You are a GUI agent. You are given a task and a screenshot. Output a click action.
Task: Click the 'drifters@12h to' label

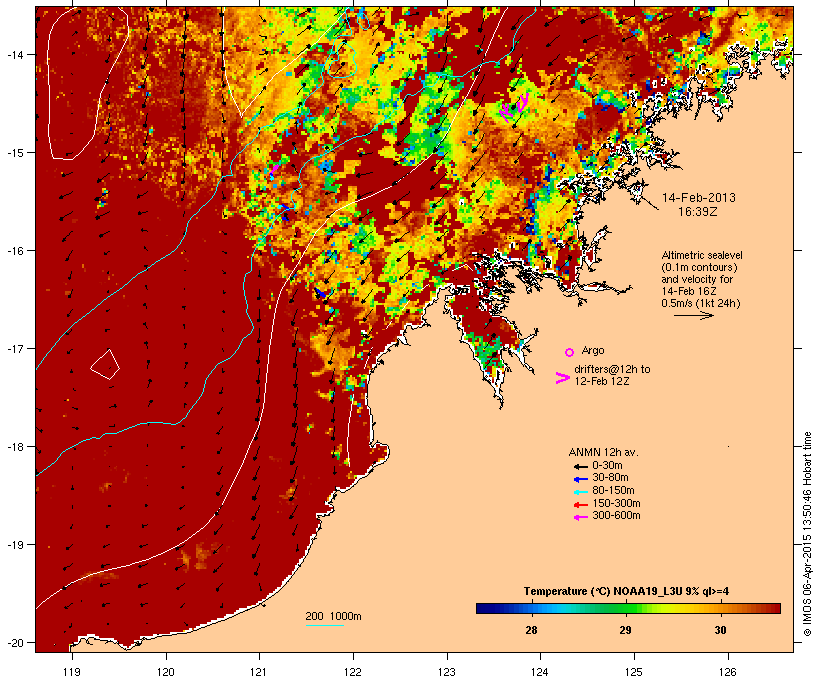(x=612, y=369)
